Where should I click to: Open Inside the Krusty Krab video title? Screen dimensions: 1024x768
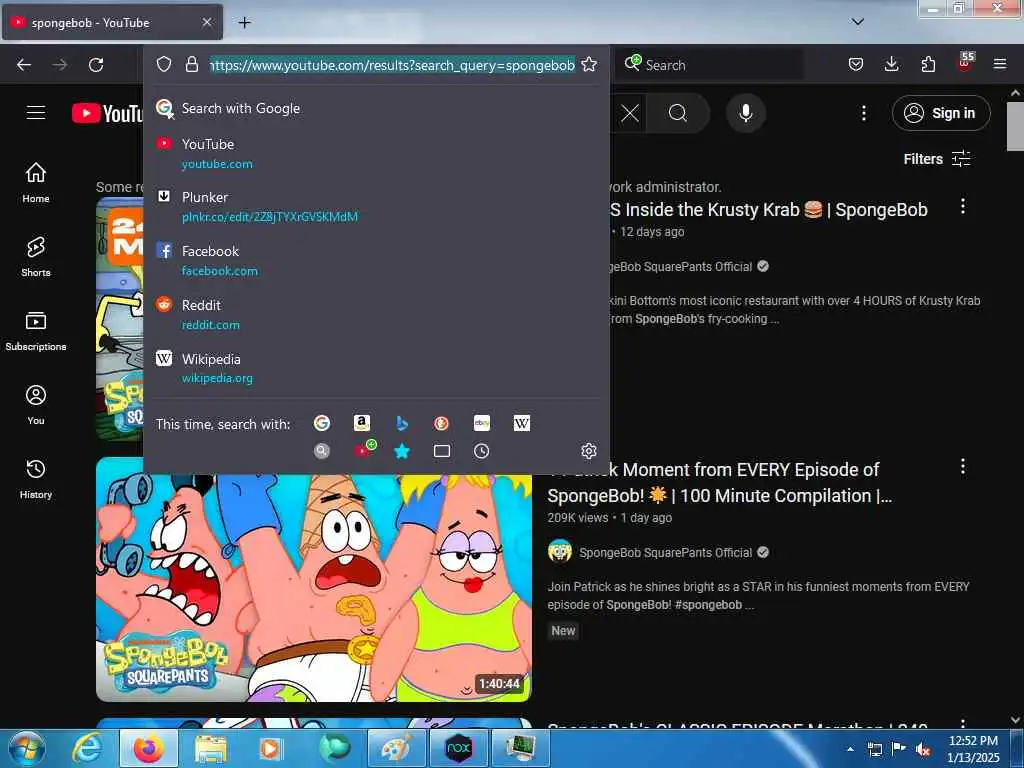[769, 210]
